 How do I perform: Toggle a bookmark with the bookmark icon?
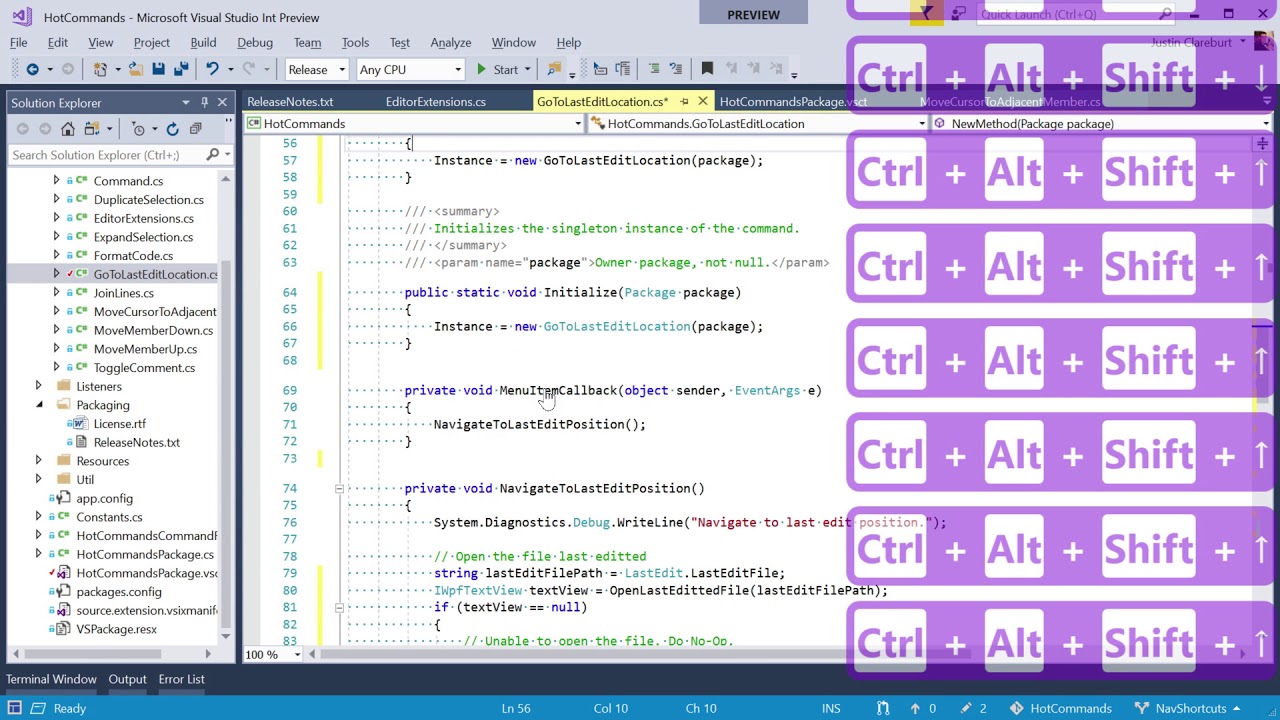tap(707, 69)
